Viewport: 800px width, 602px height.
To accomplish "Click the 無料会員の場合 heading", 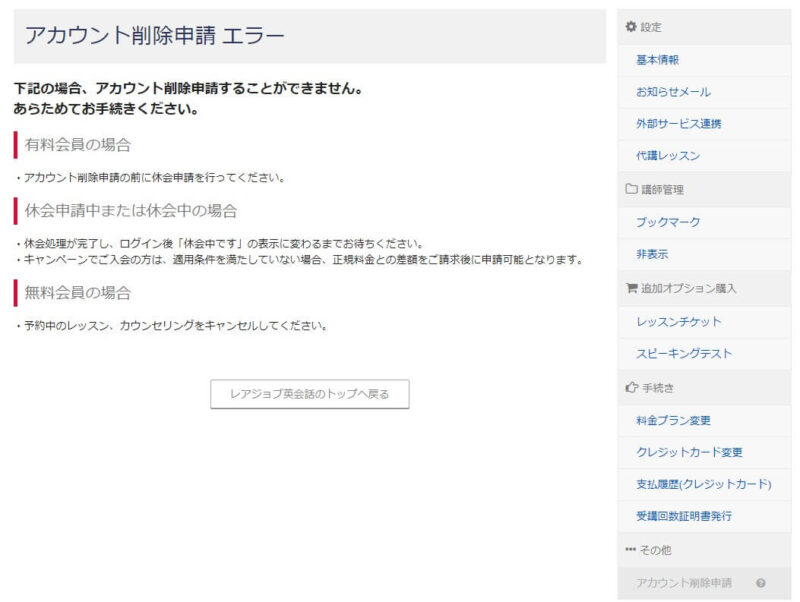I will pos(78,293).
